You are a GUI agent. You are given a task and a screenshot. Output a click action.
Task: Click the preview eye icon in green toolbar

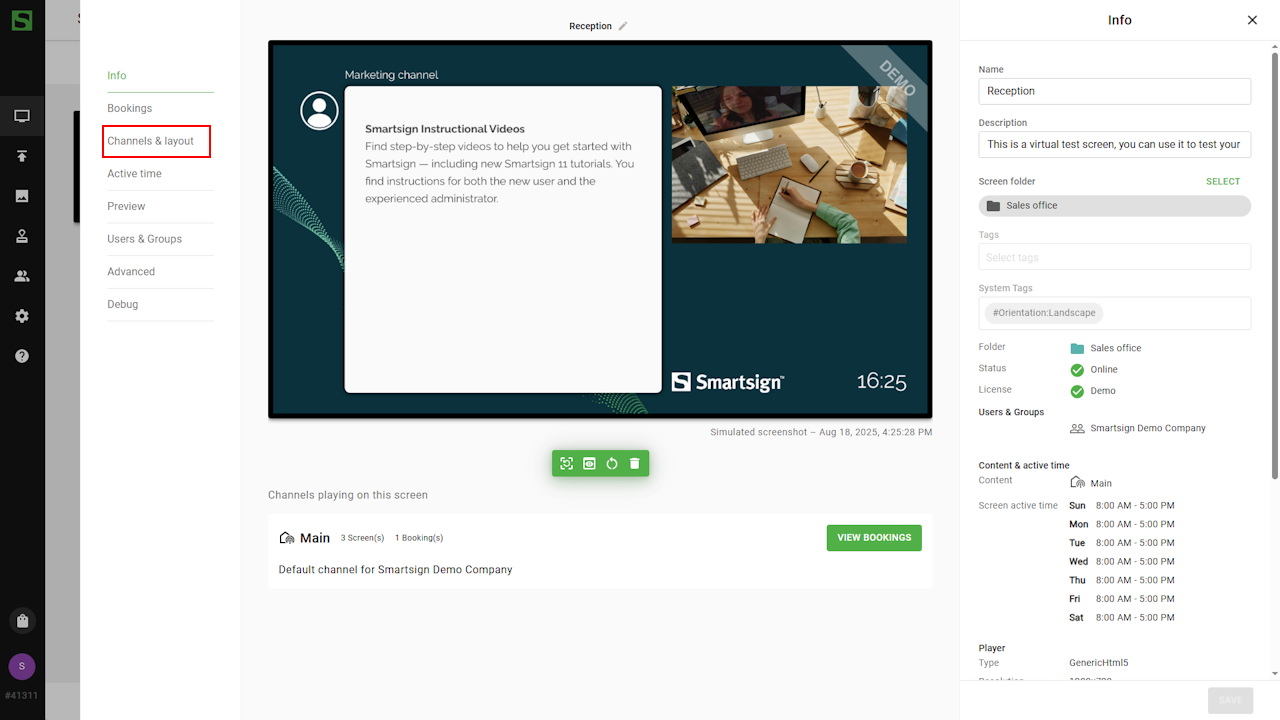tap(589, 464)
